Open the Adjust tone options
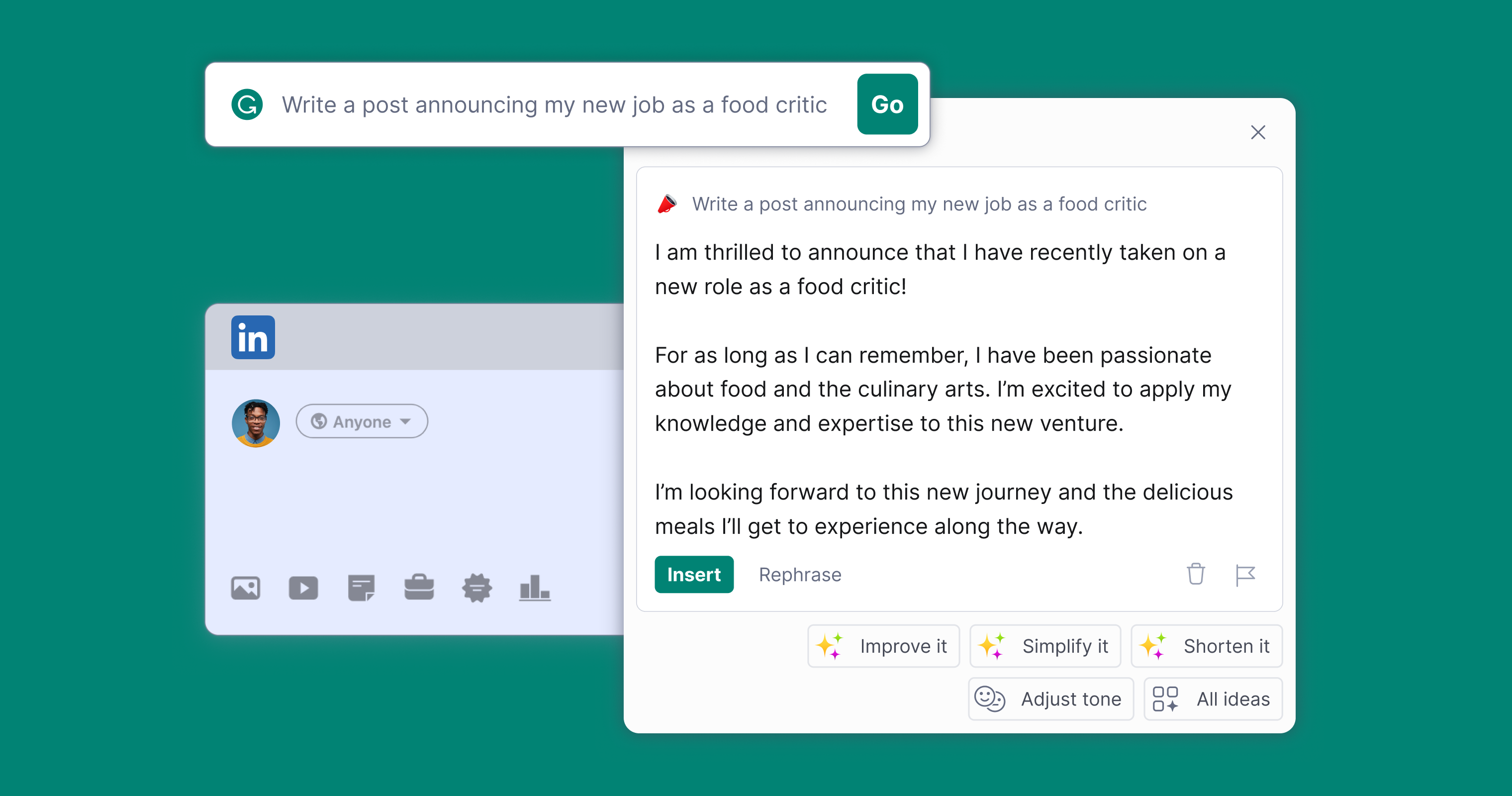This screenshot has height=796, width=1512. [x=1050, y=698]
